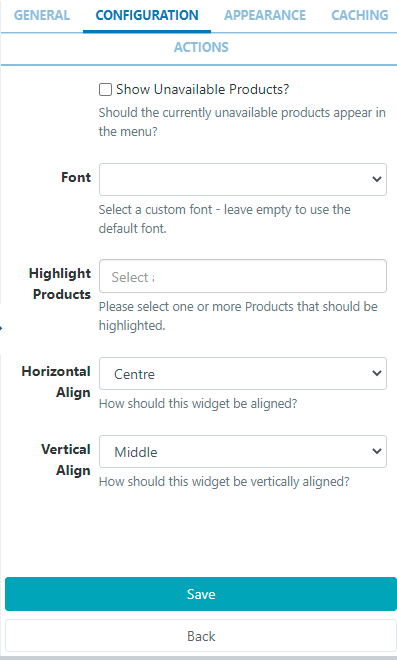Click the bold Font field label
This screenshot has width=397, height=660.
pos(76,177)
